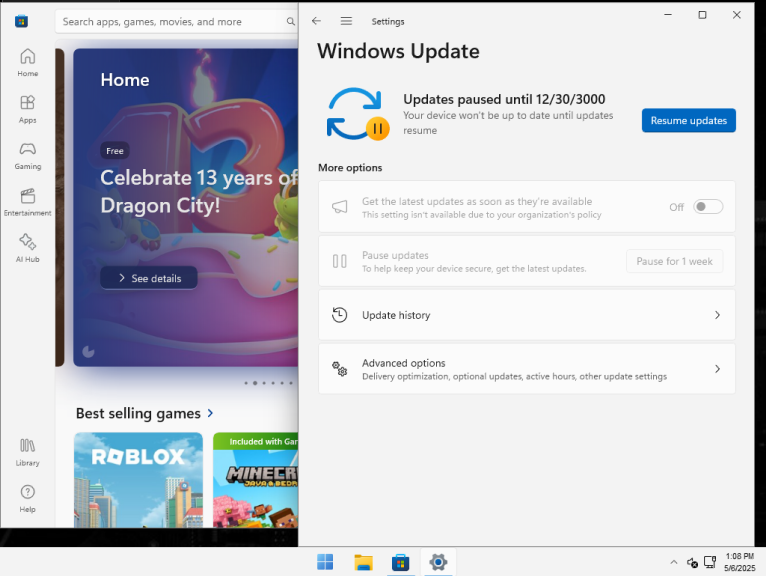
Task: Expand Advanced options chevron
Action: 717,369
